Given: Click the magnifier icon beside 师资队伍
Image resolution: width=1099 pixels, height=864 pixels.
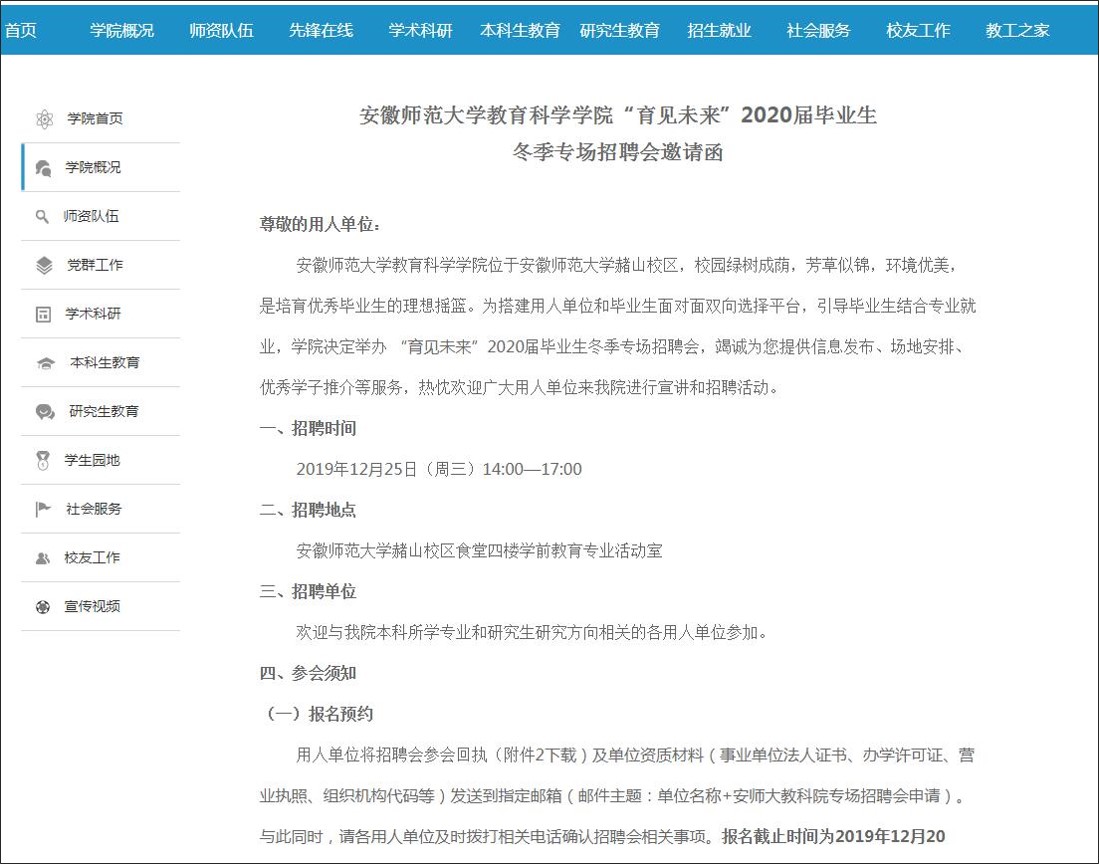Looking at the screenshot, I should (x=42, y=216).
